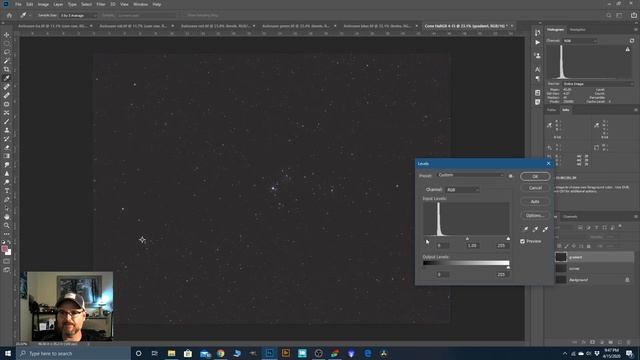
Task: Open the Levels preset options gear menu
Action: tap(511, 176)
